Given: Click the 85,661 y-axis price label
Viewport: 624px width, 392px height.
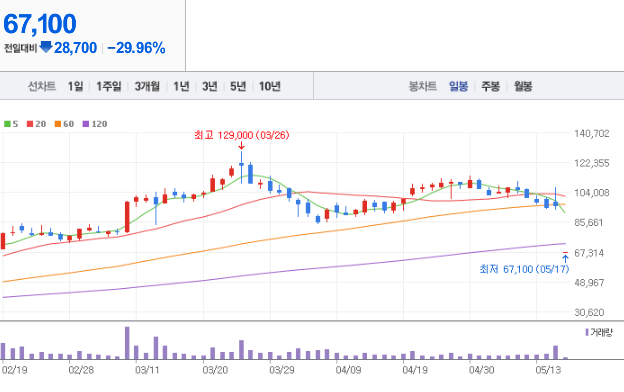Looking at the screenshot, I should [589, 223].
